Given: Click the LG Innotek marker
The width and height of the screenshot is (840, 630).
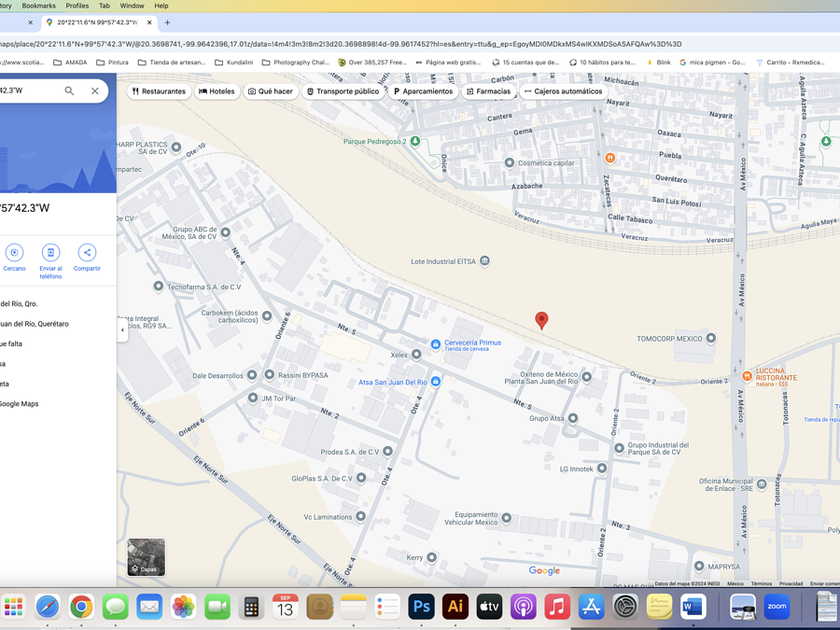Looking at the screenshot, I should [x=602, y=468].
